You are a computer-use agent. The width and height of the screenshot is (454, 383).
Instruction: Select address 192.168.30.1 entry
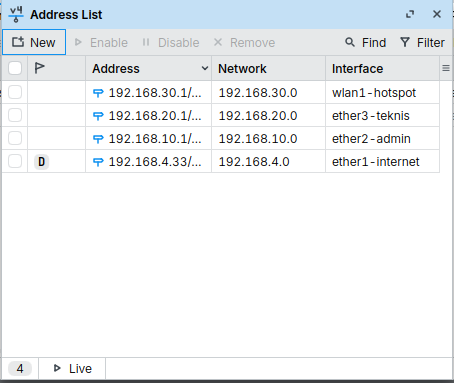(x=155, y=93)
